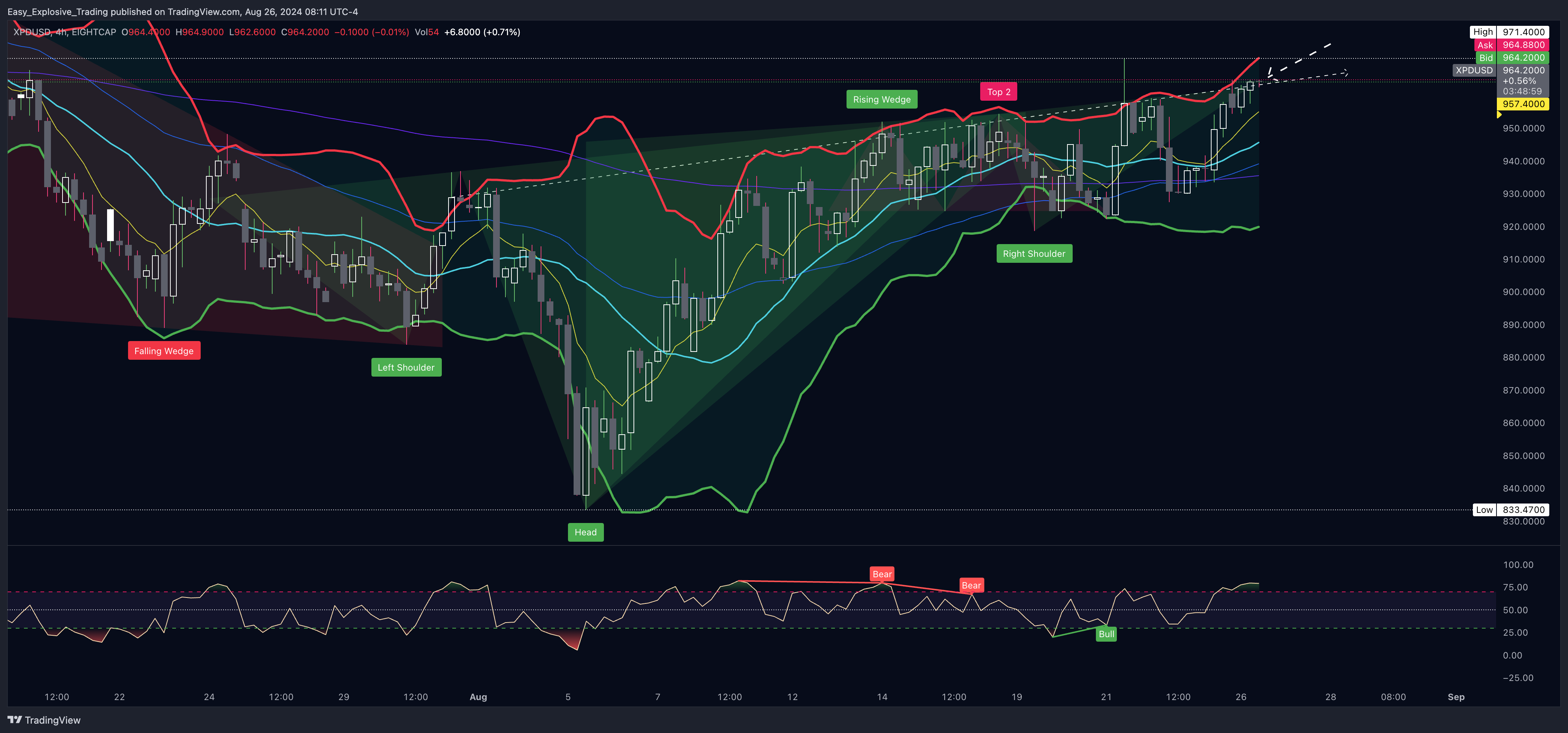1568x733 pixels.
Task: Click the Falling Wedge chart label
Action: point(164,351)
